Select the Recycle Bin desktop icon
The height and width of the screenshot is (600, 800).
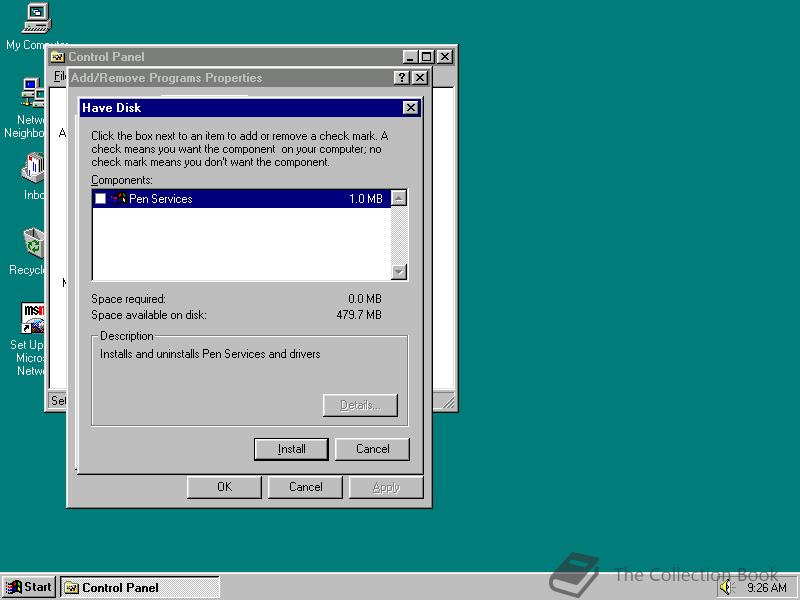[x=34, y=243]
